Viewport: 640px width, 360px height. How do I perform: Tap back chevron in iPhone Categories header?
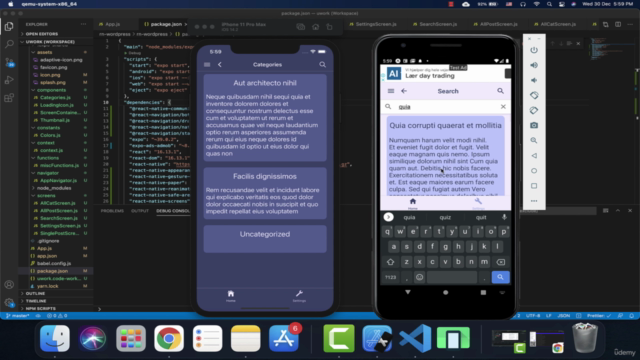tap(220, 64)
